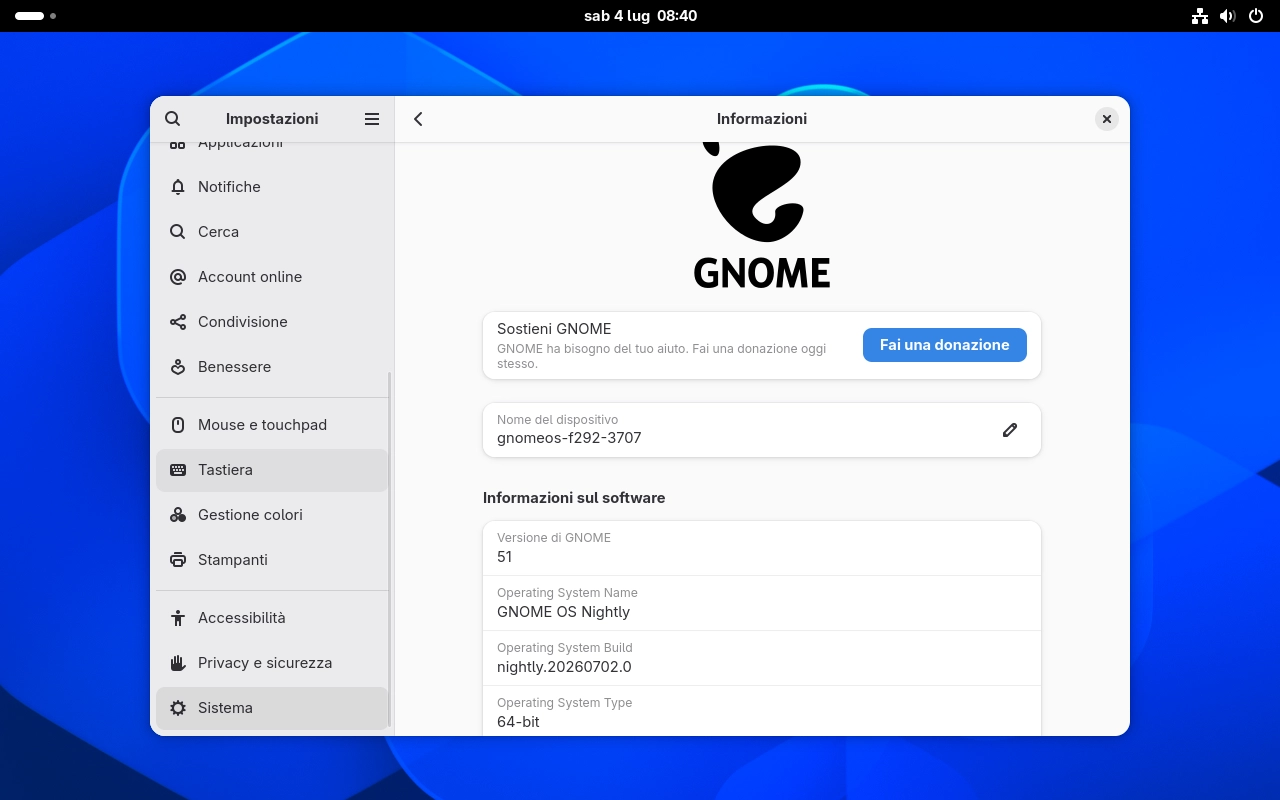
Task: Edit device name with pencil icon
Action: 1010,430
